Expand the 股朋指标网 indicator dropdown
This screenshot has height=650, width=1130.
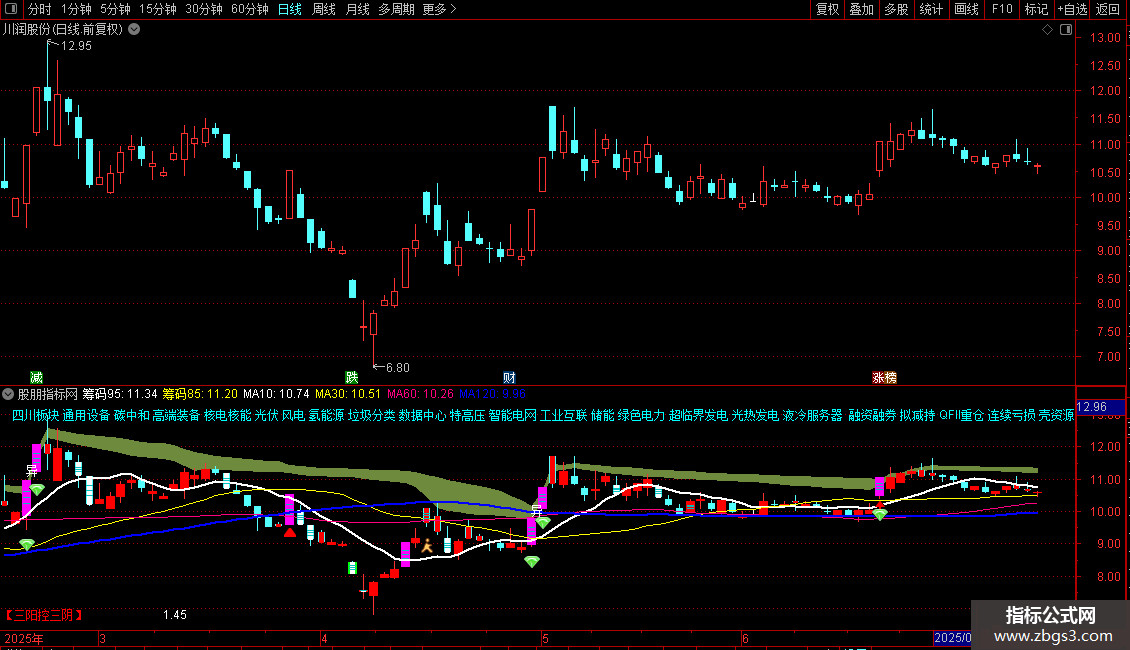(x=8, y=394)
